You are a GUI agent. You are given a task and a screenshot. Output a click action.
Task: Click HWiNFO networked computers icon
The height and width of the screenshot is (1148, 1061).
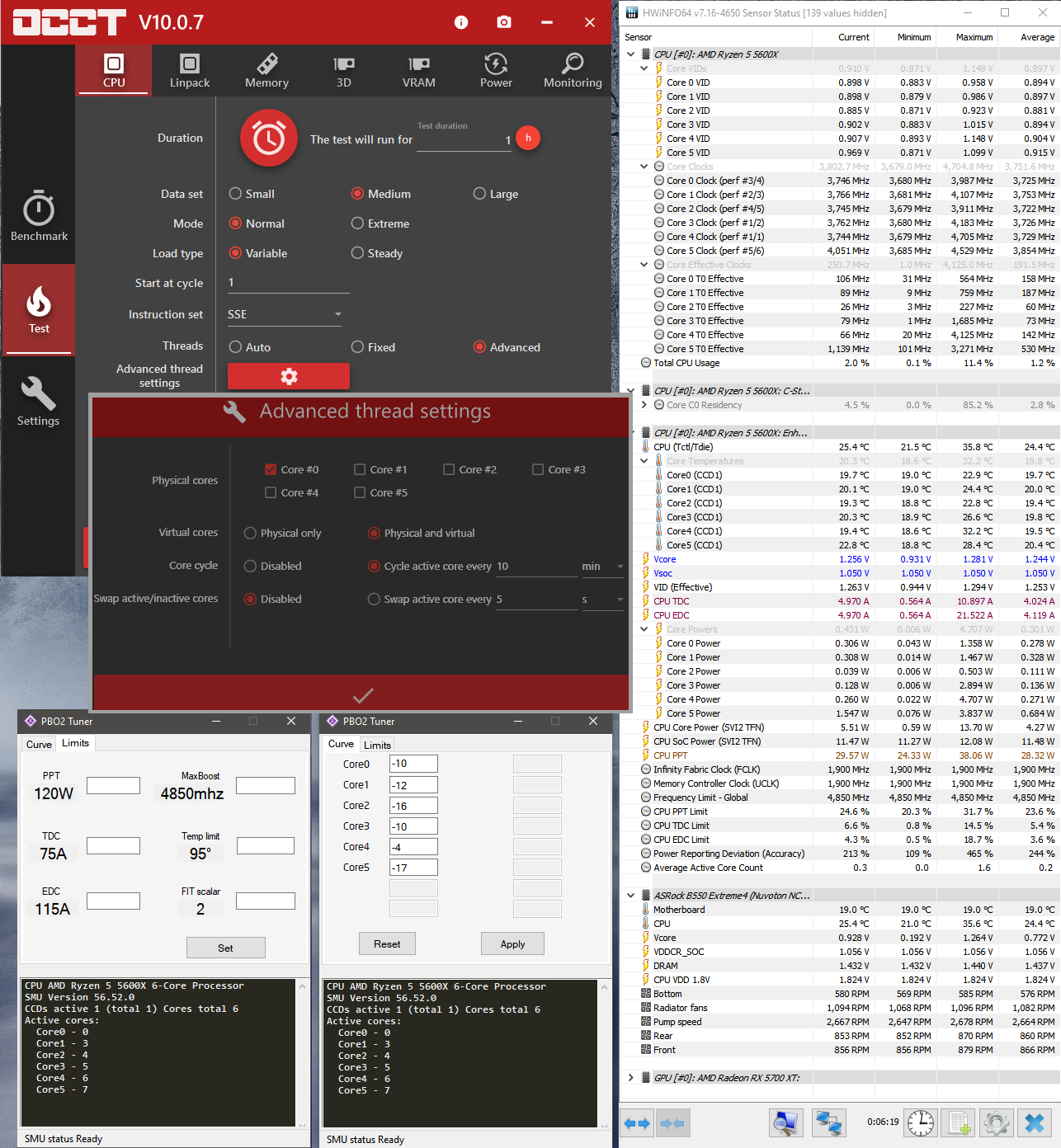click(x=828, y=1122)
